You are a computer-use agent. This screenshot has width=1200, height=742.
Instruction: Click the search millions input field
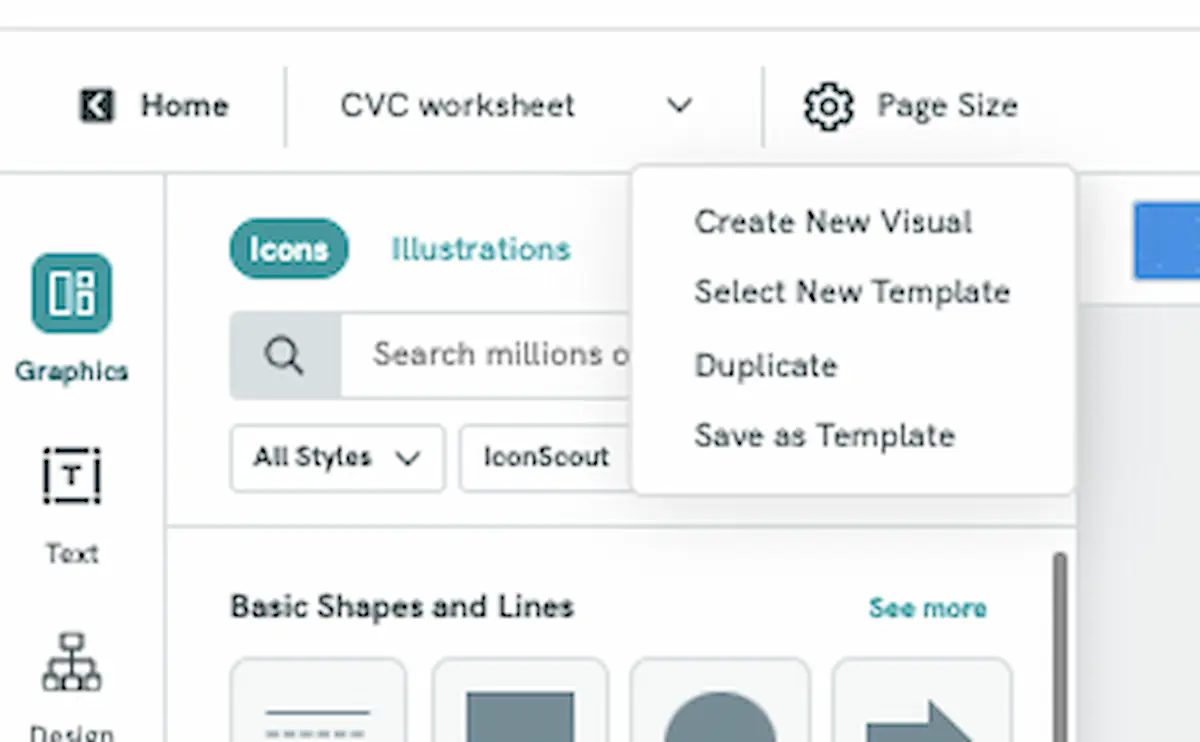point(487,355)
